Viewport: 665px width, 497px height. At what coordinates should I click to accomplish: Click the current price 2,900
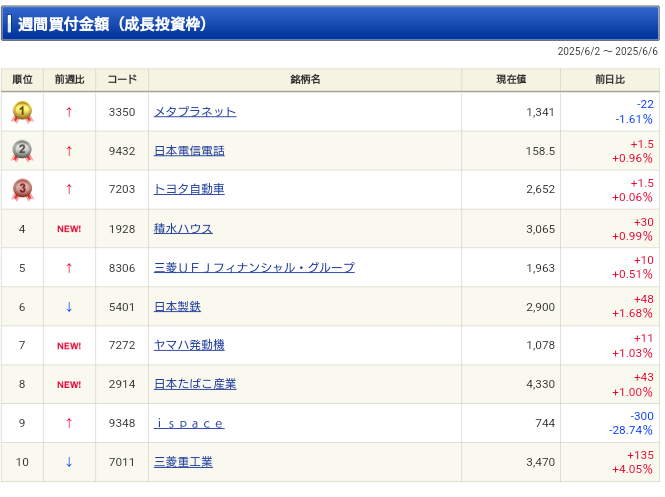click(540, 307)
